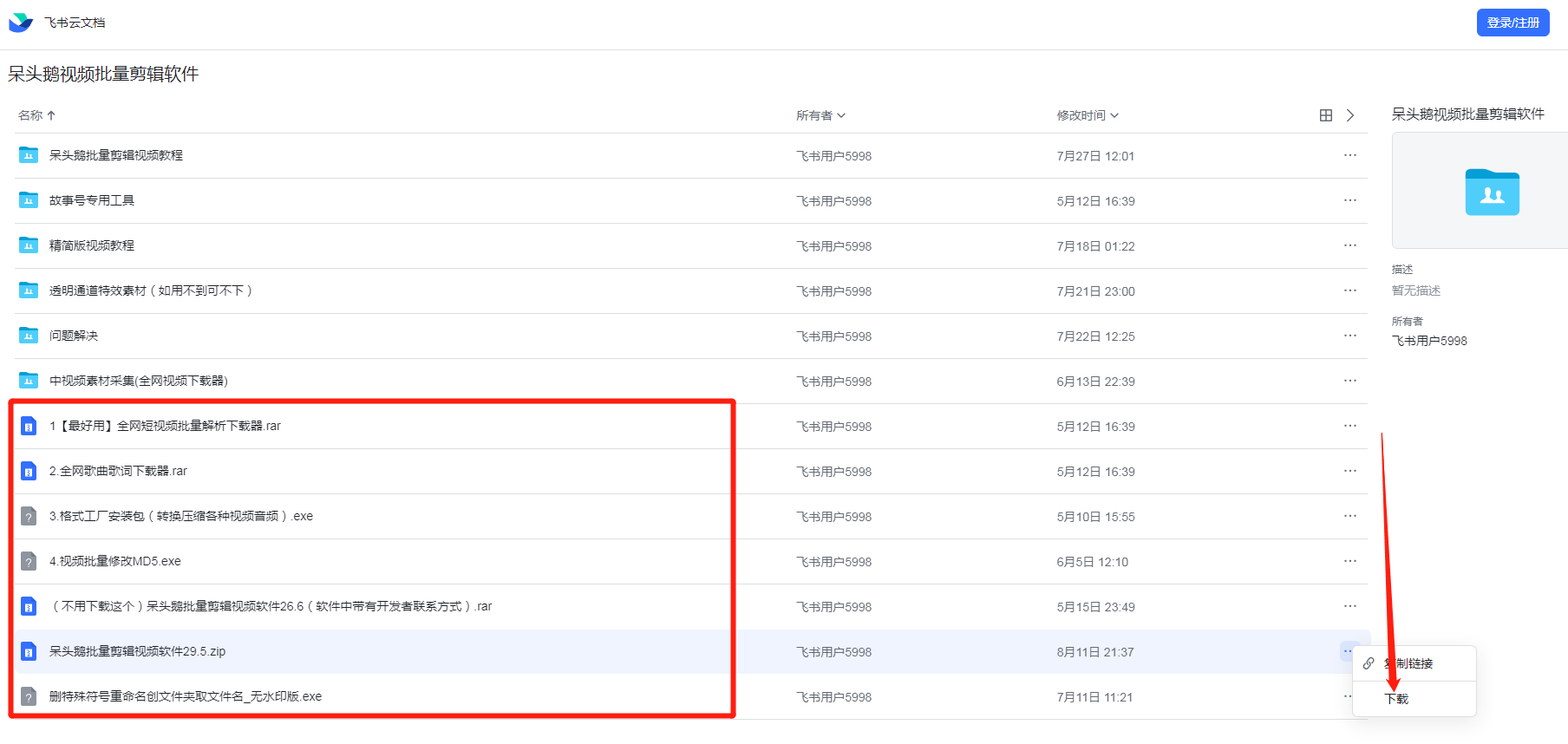This screenshot has height=744, width=1568.
Task: Click the 登录/注册 button
Action: pyautogui.click(x=1512, y=23)
